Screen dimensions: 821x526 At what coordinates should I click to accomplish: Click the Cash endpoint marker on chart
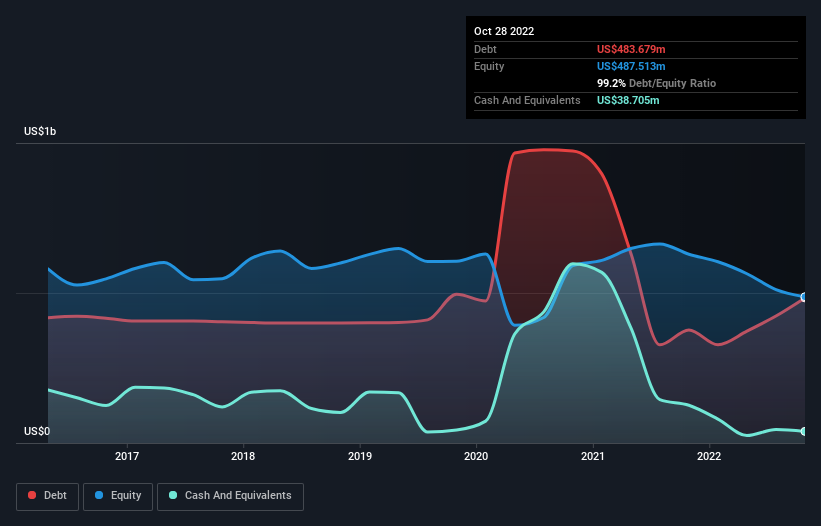pos(804,431)
